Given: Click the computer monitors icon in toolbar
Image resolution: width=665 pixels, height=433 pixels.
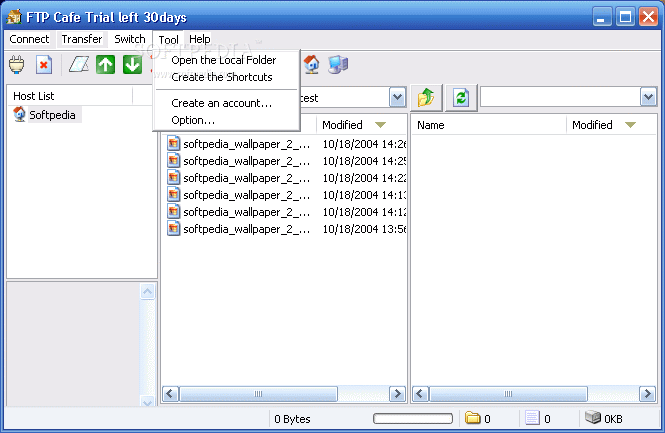Looking at the screenshot, I should coord(338,65).
